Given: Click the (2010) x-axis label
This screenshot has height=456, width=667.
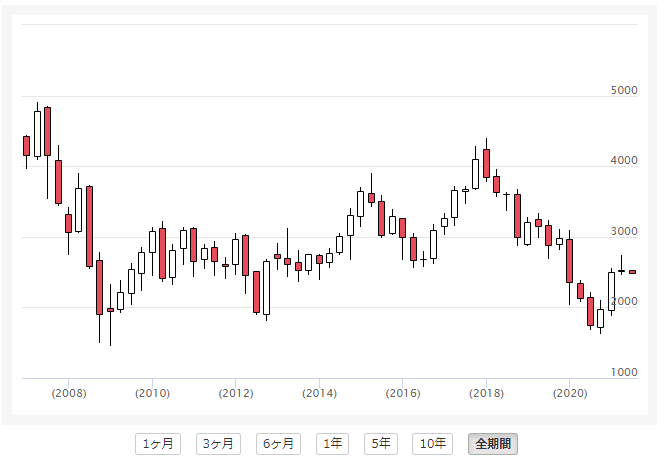Looking at the screenshot, I should pos(152,393).
